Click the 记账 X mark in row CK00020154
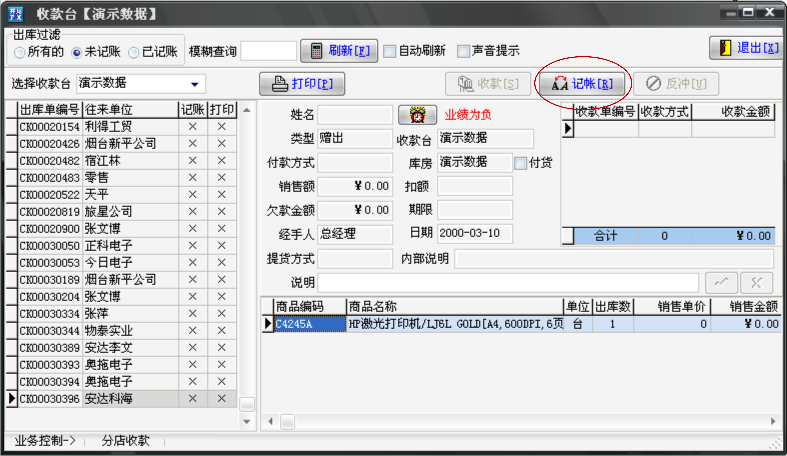The image size is (787, 456). tap(193, 127)
